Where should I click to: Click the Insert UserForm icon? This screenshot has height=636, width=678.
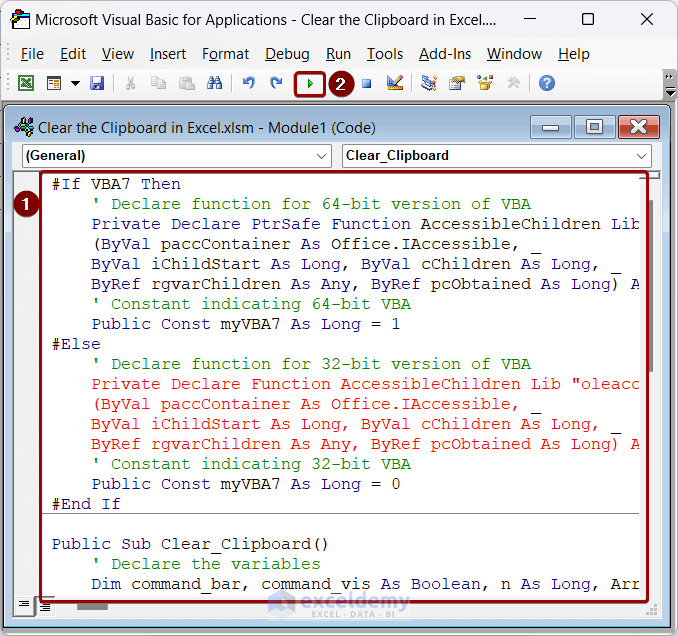(x=54, y=83)
